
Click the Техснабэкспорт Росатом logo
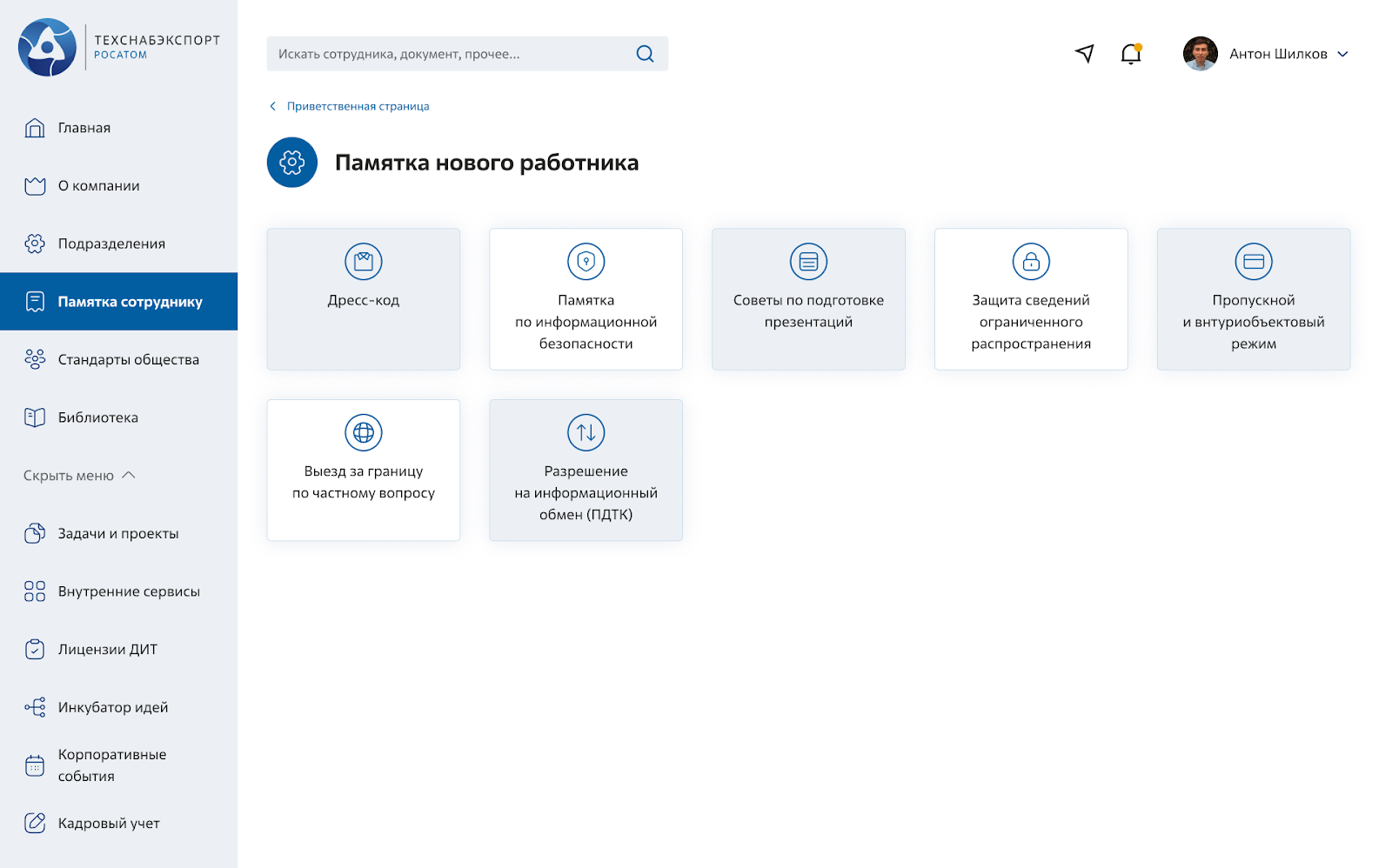(x=118, y=48)
